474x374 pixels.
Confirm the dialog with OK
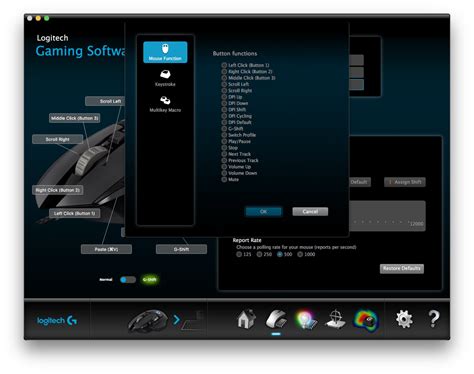tap(263, 212)
